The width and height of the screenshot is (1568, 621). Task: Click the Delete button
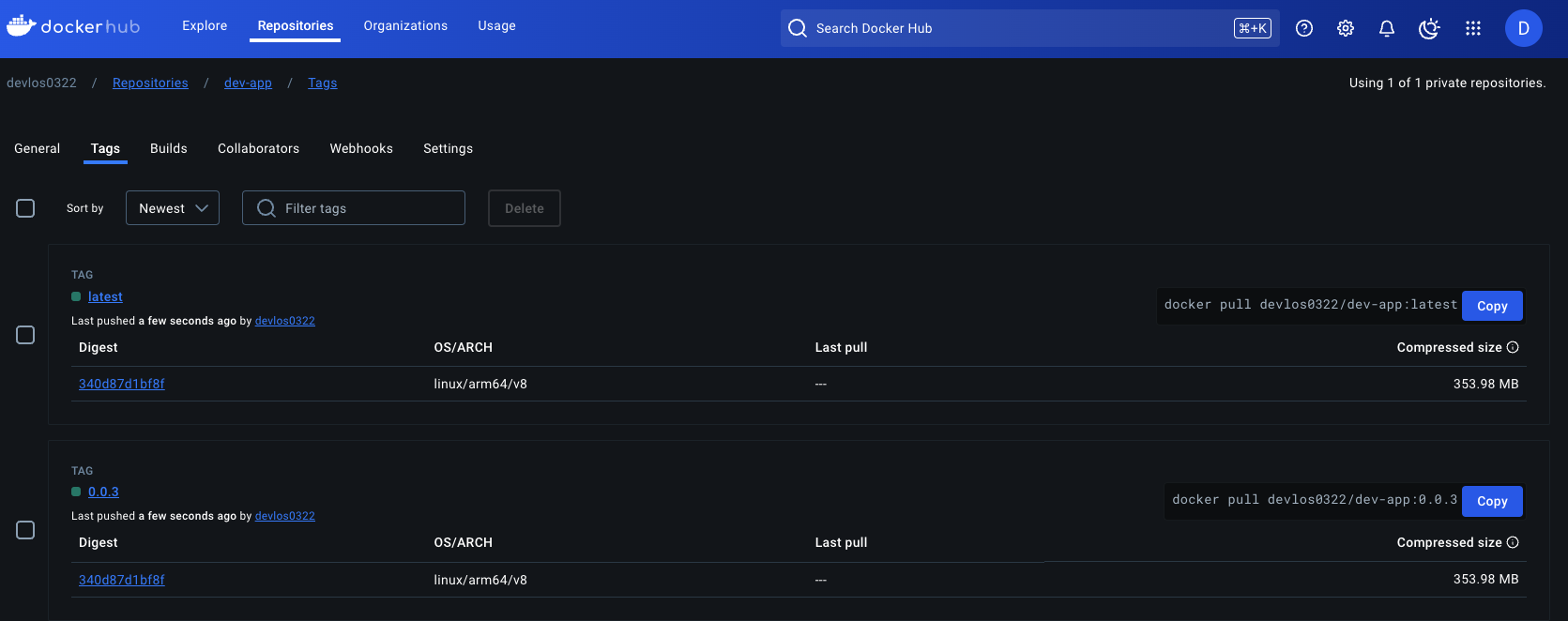coord(525,208)
